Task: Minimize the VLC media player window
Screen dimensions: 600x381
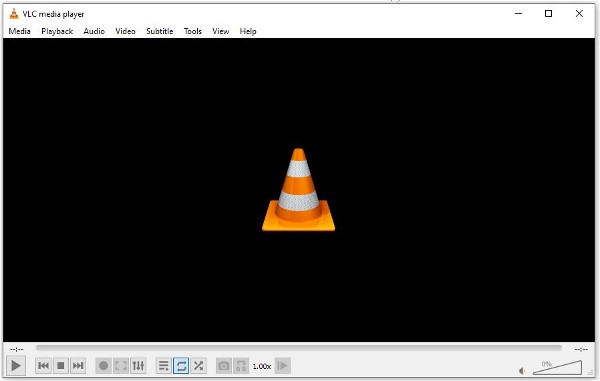Action: pos(518,13)
